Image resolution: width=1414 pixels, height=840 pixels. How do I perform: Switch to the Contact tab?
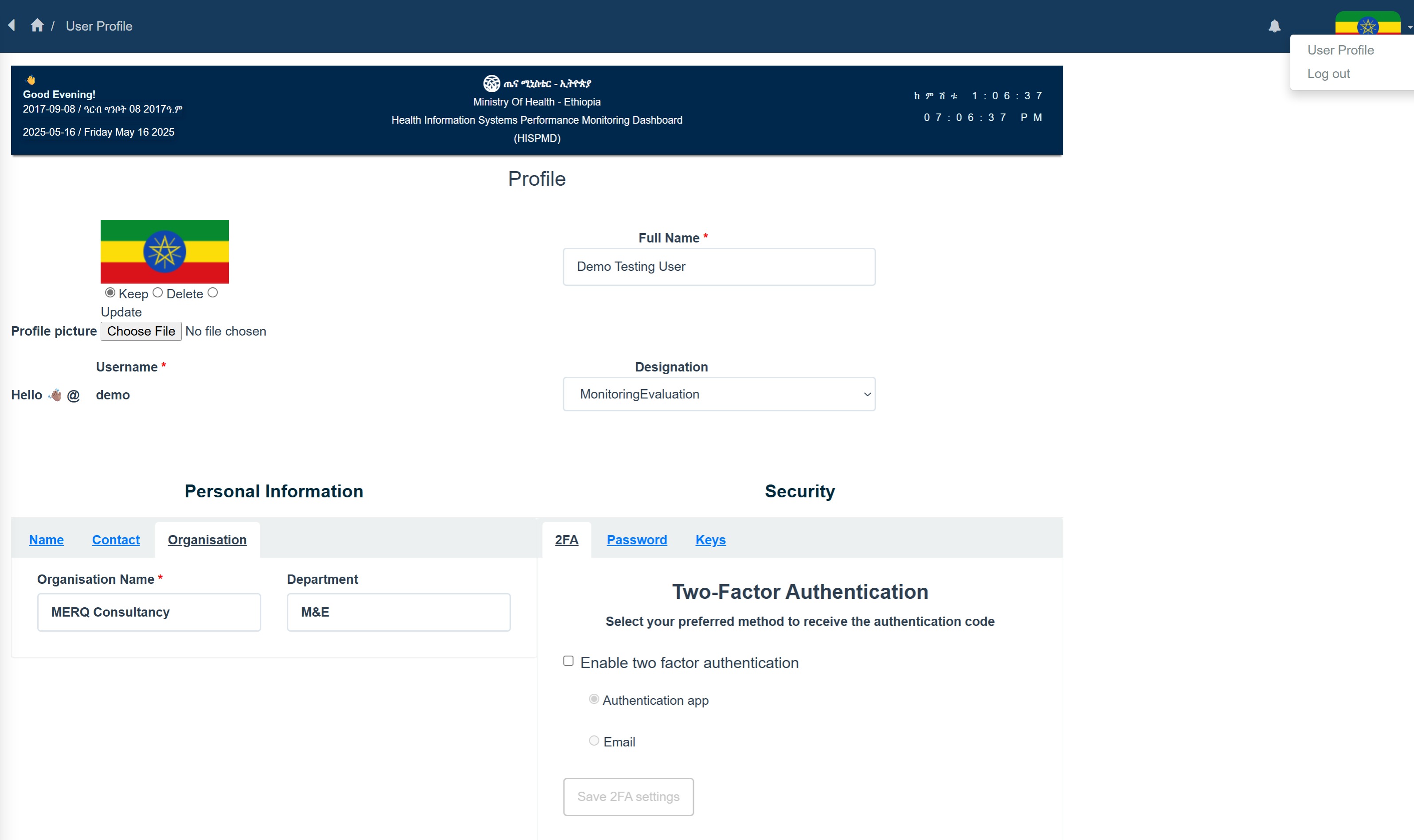115,539
